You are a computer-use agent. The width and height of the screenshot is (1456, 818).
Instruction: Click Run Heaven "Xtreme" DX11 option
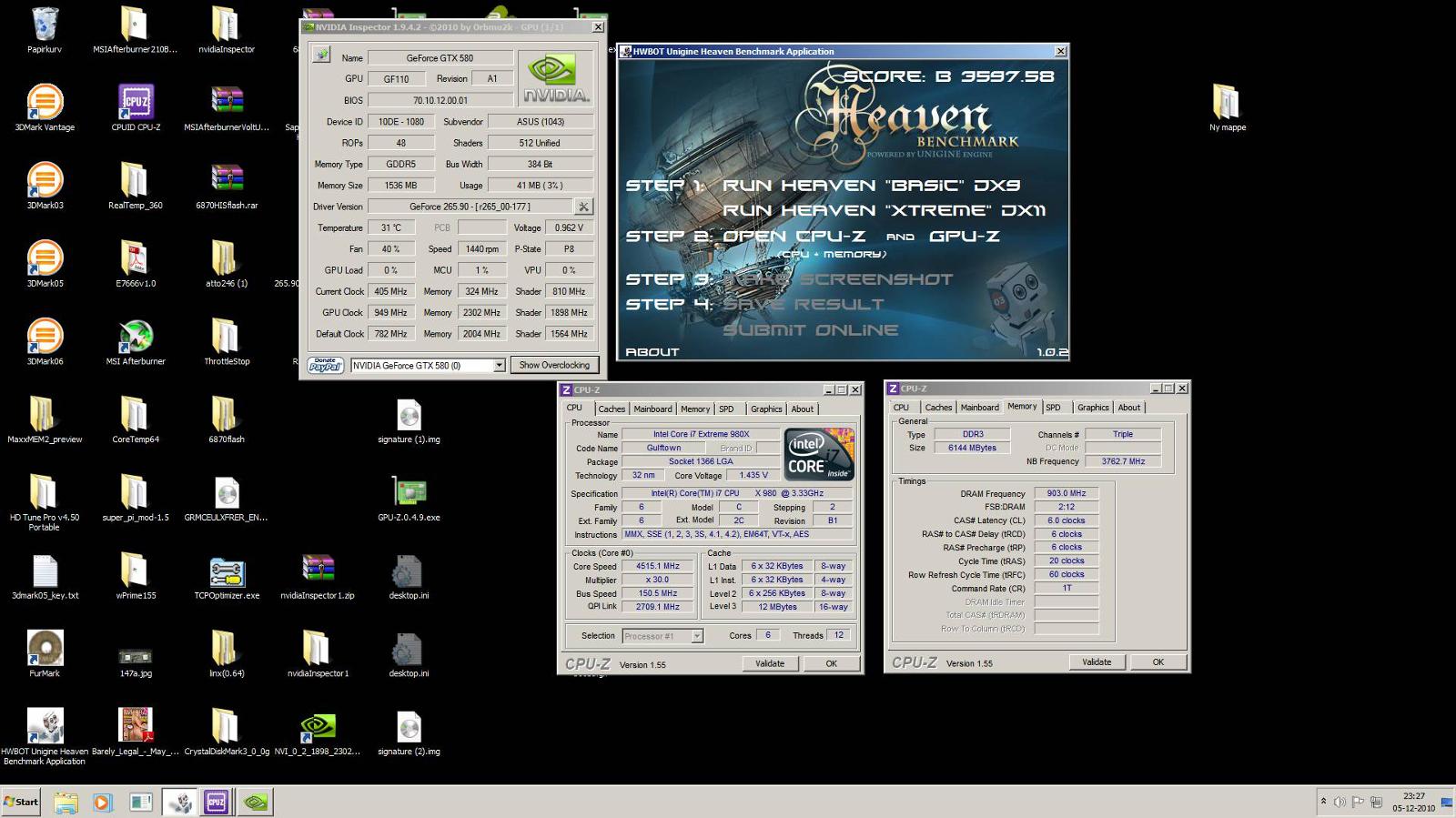(884, 210)
